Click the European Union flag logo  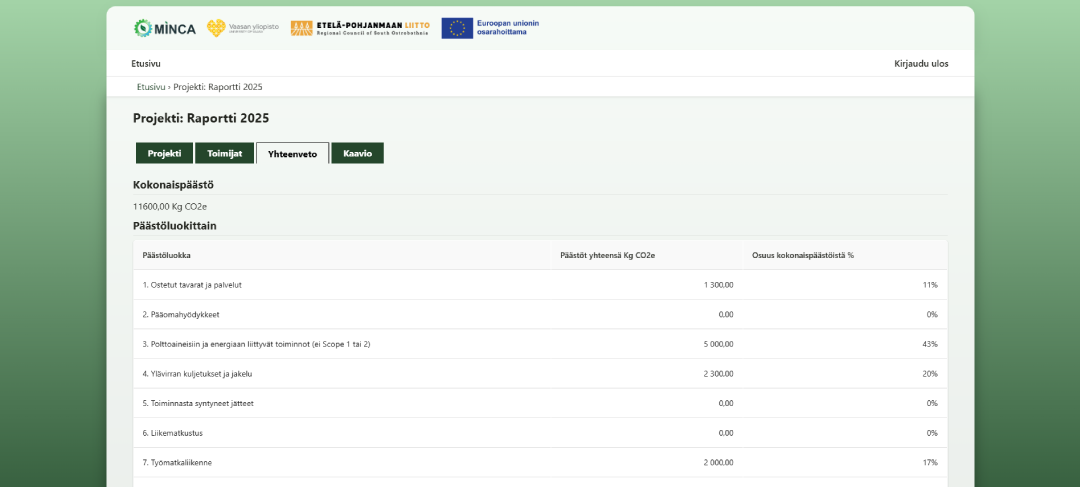click(x=458, y=28)
